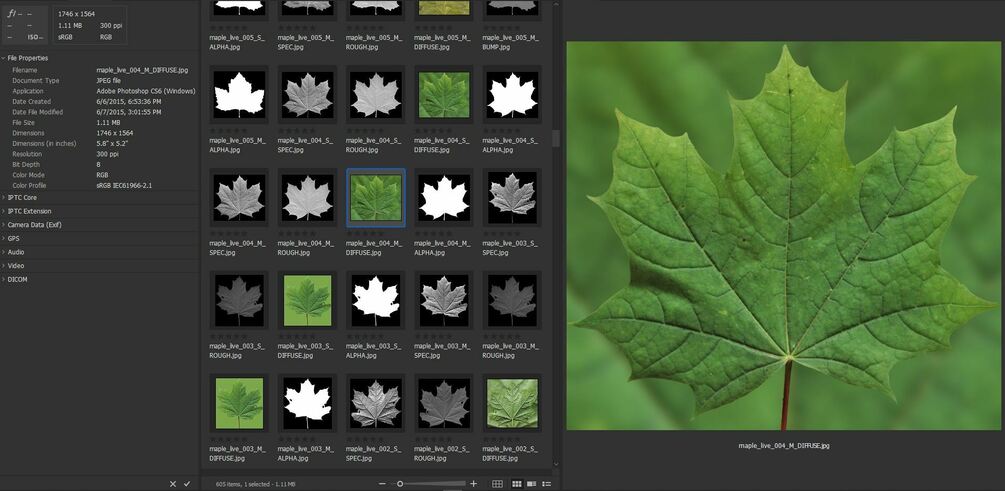Select the maple_live_002_S_SPEC.jpg thumbnail
Viewport: 1005px width, 491px height.
(376, 403)
